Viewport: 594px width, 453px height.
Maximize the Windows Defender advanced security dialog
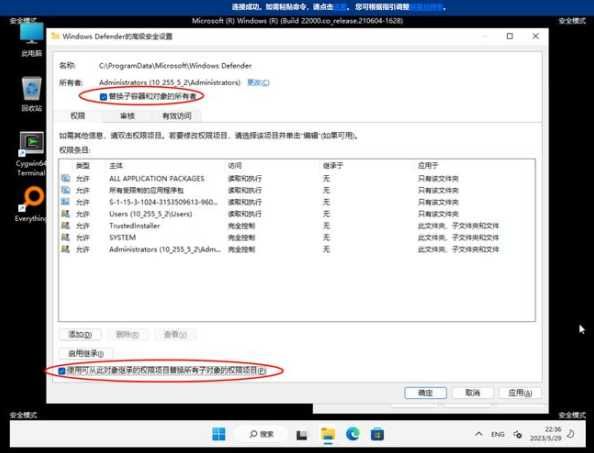[510, 36]
